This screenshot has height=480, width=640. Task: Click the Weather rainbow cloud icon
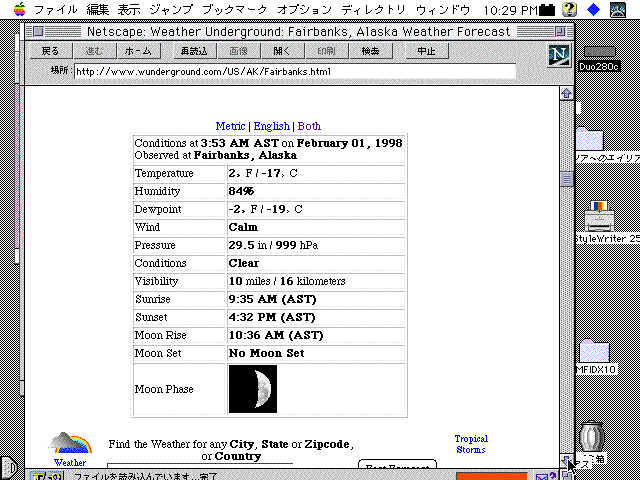point(70,443)
